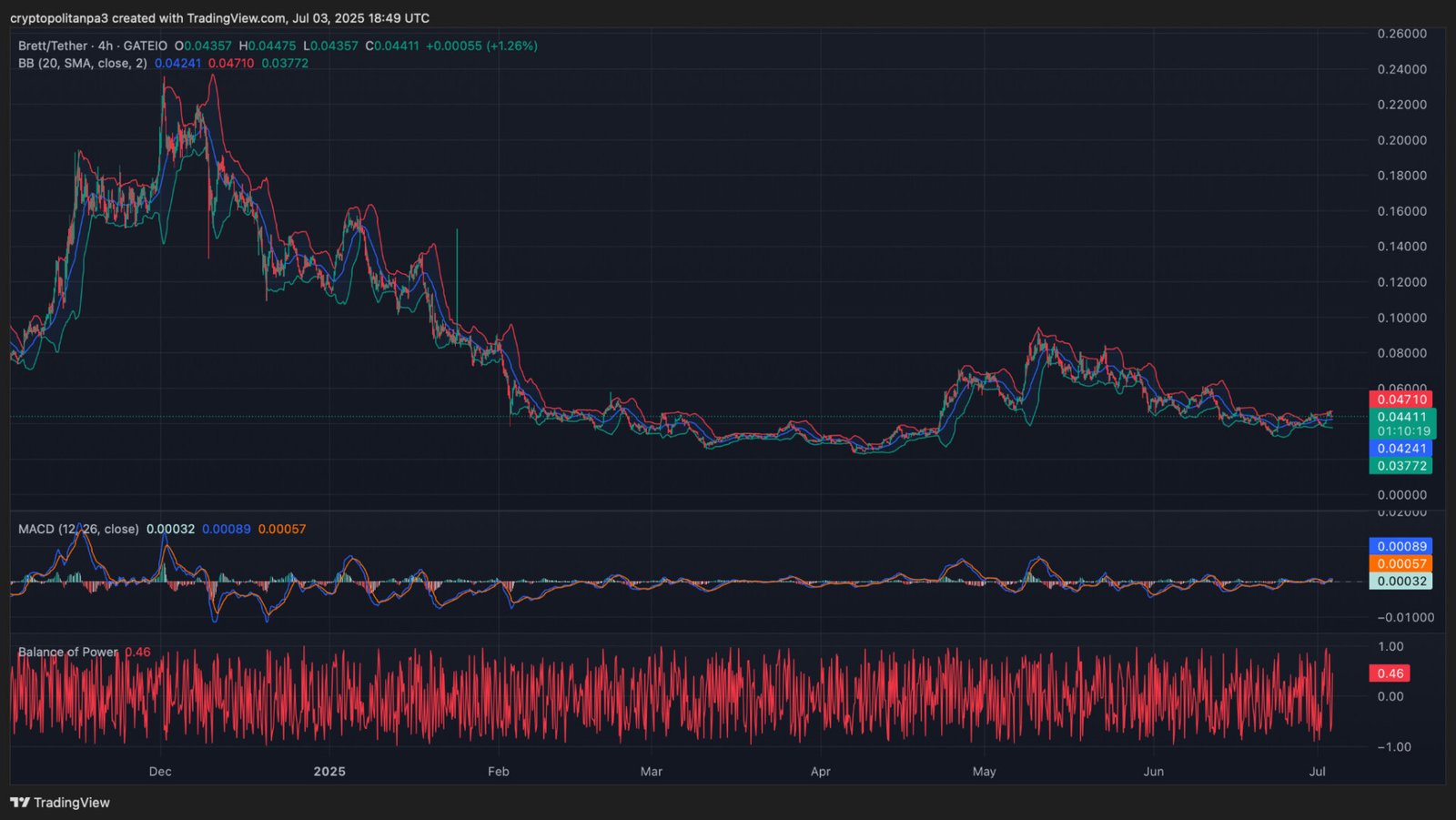Click the red 0.46 Balance of Power tag
The width and height of the screenshot is (1456, 820).
point(1390,673)
